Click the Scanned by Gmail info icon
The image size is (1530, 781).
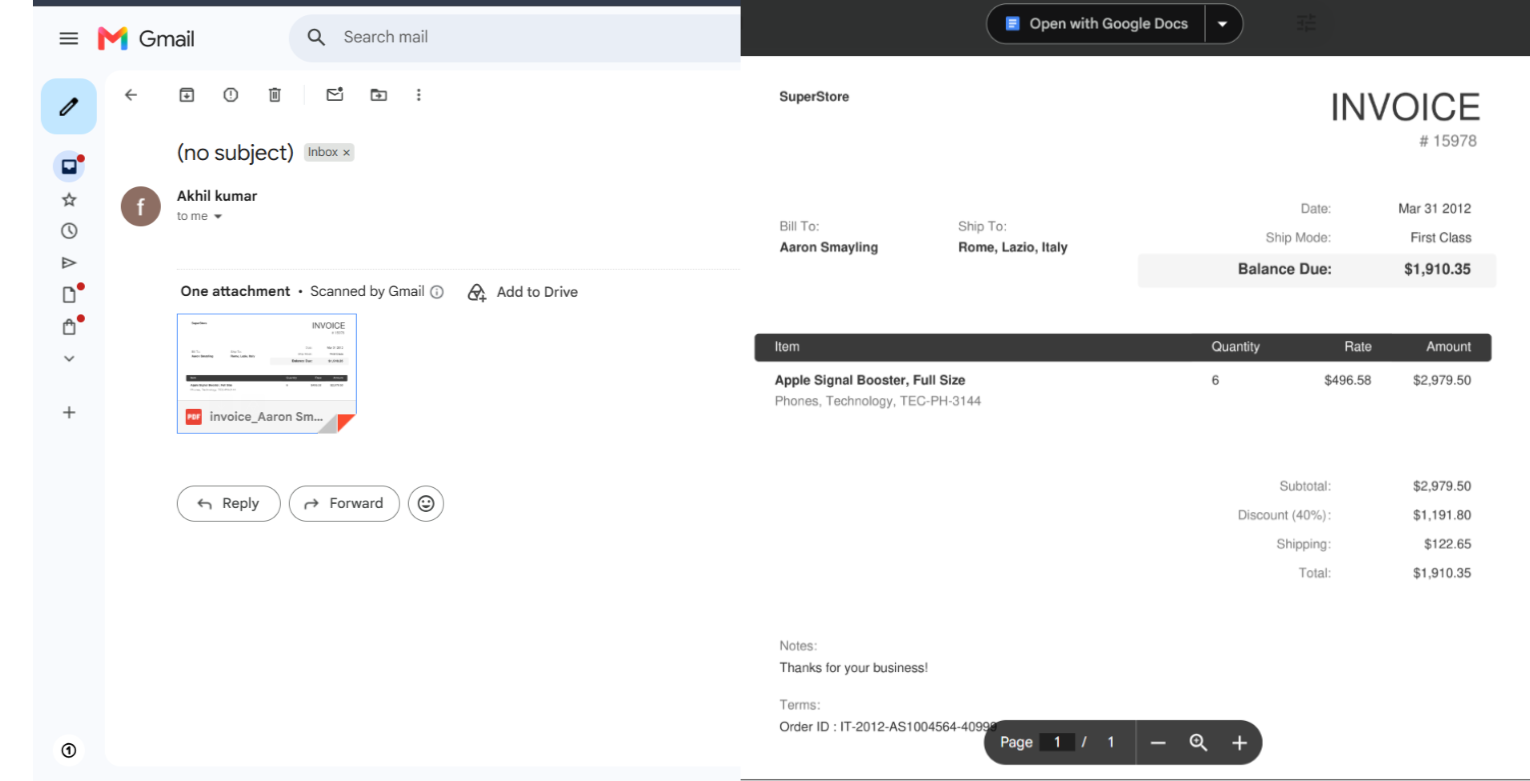tap(436, 292)
